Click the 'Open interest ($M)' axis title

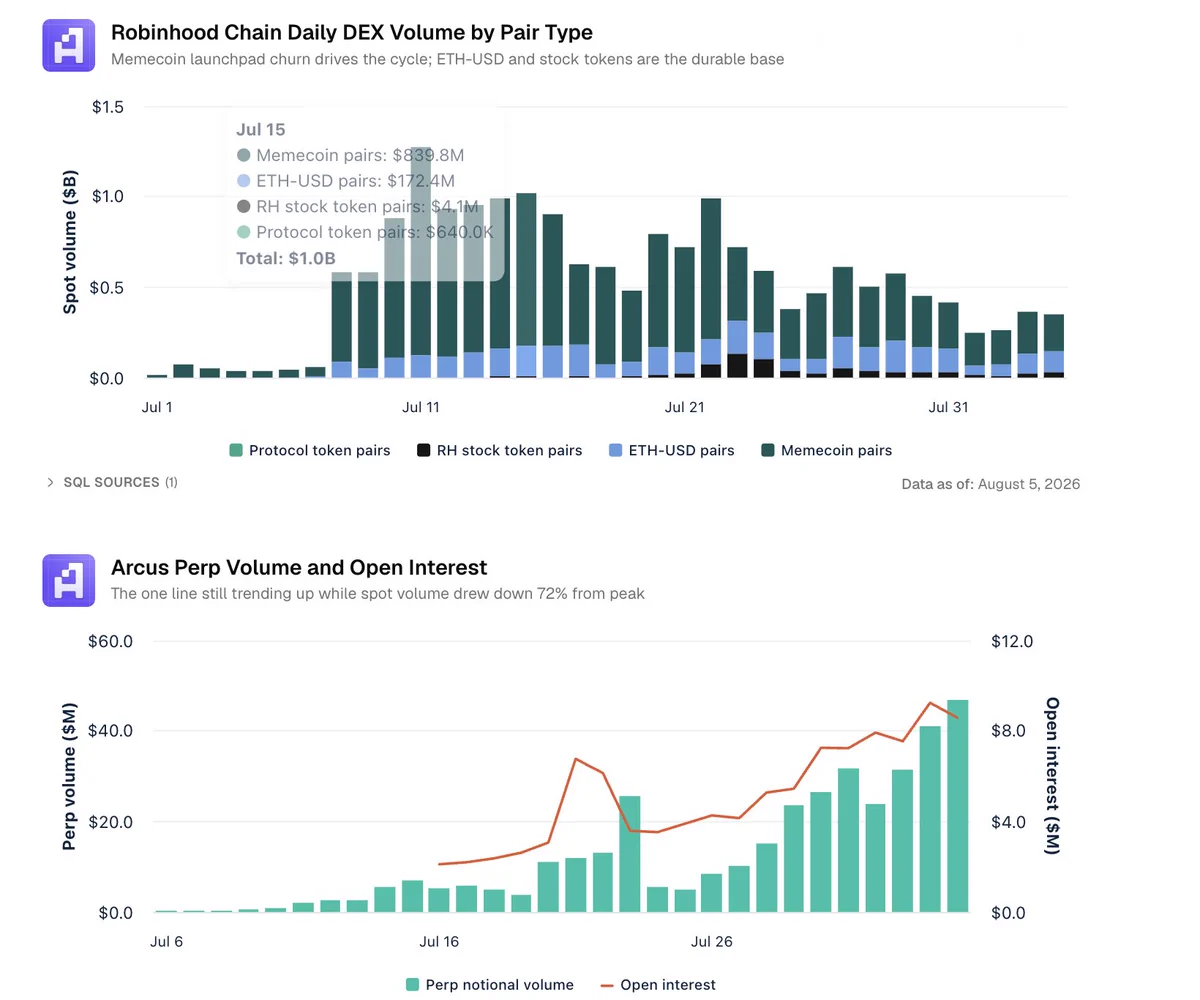pos(1052,776)
